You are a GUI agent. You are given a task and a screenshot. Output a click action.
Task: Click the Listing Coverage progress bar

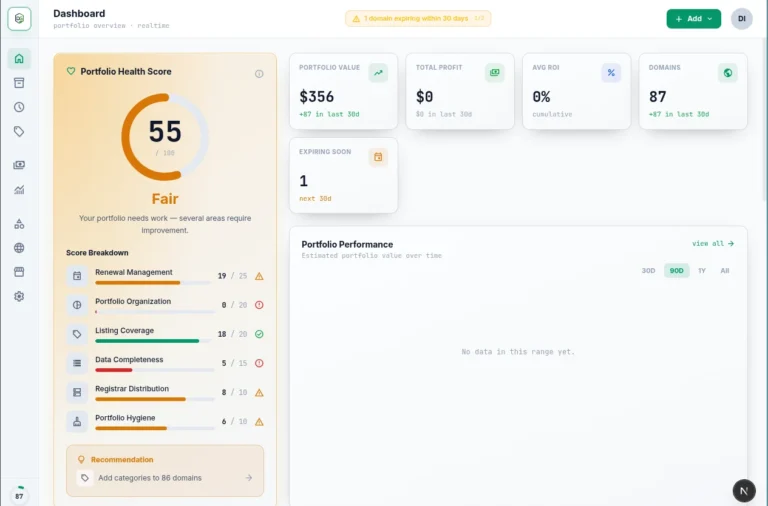point(154,341)
